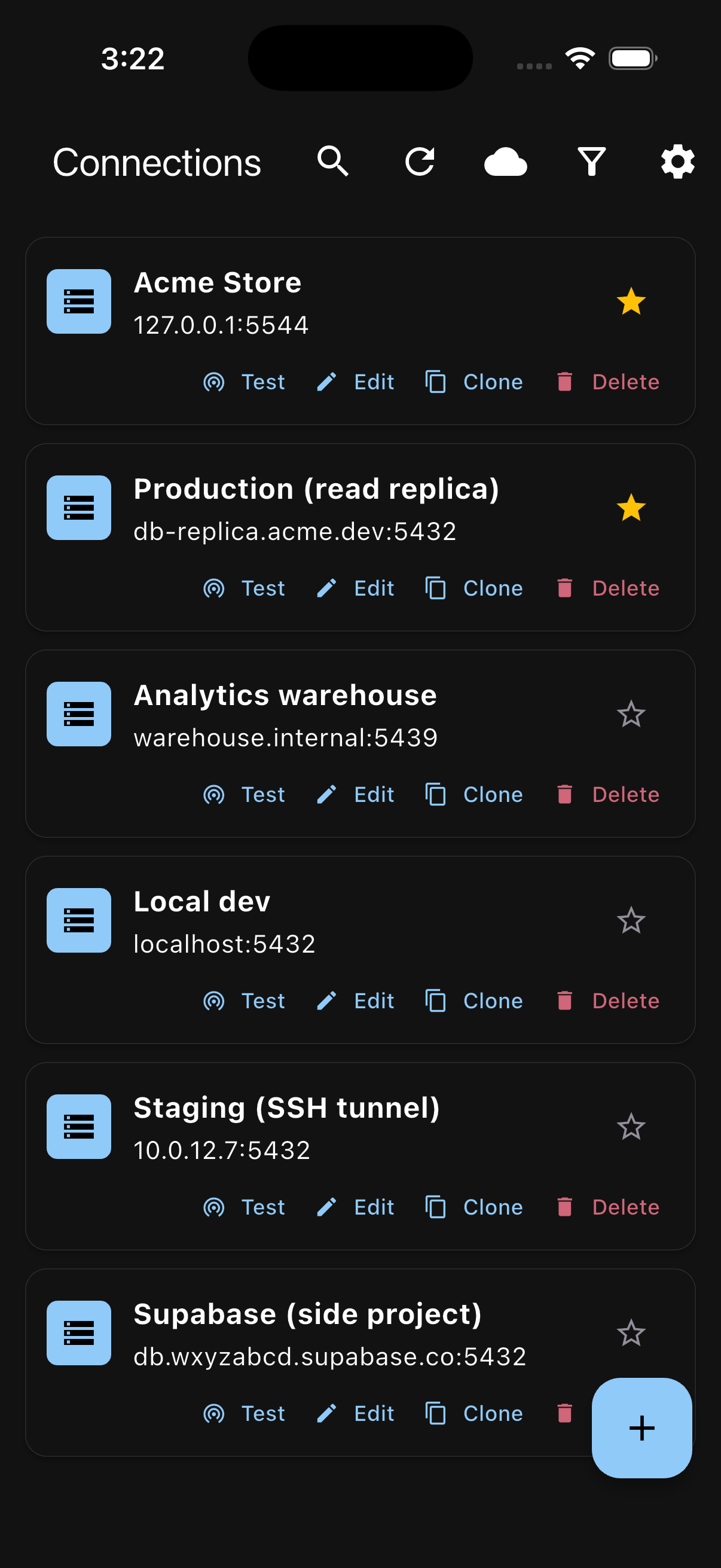
Task: Click trash icon on Supabase card
Action: [564, 1414]
